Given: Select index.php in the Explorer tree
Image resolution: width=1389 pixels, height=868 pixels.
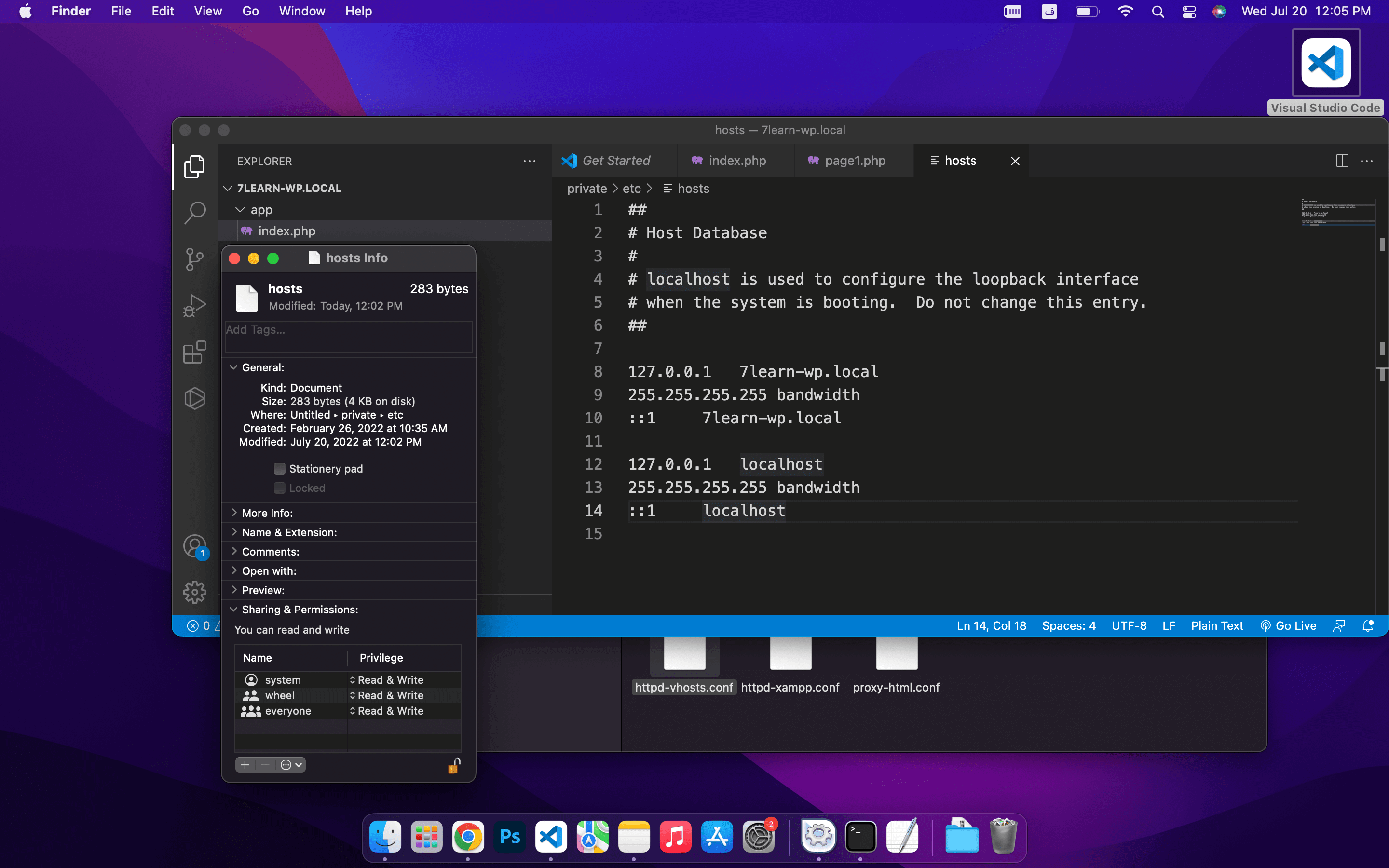Looking at the screenshot, I should pos(384,231).
